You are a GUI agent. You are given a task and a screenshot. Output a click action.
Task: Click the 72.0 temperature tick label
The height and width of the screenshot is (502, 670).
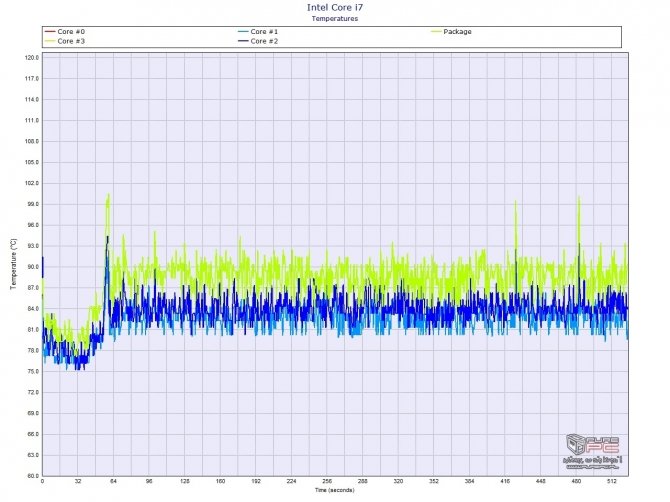pyautogui.click(x=32, y=393)
